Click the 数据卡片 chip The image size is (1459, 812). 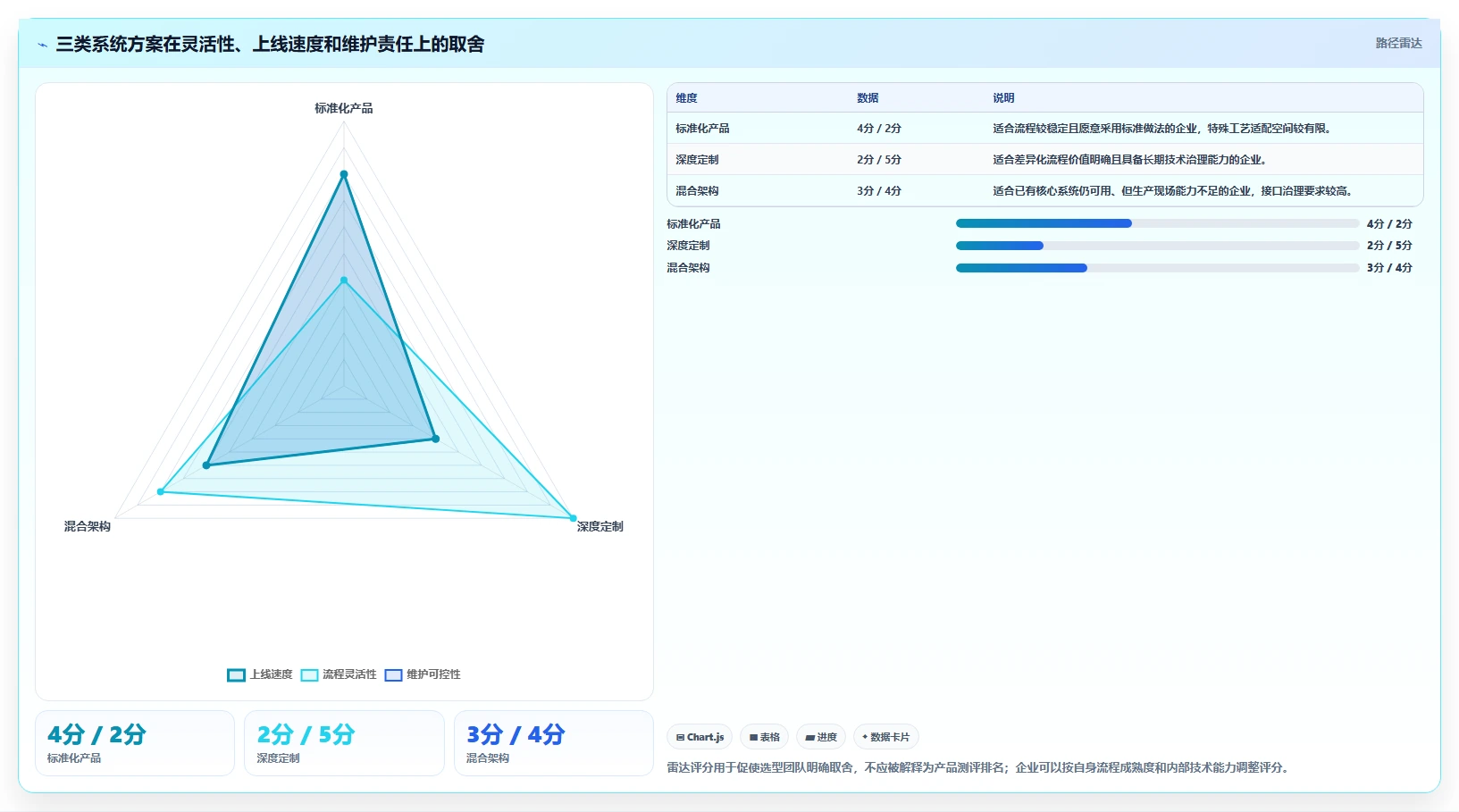[x=885, y=737]
